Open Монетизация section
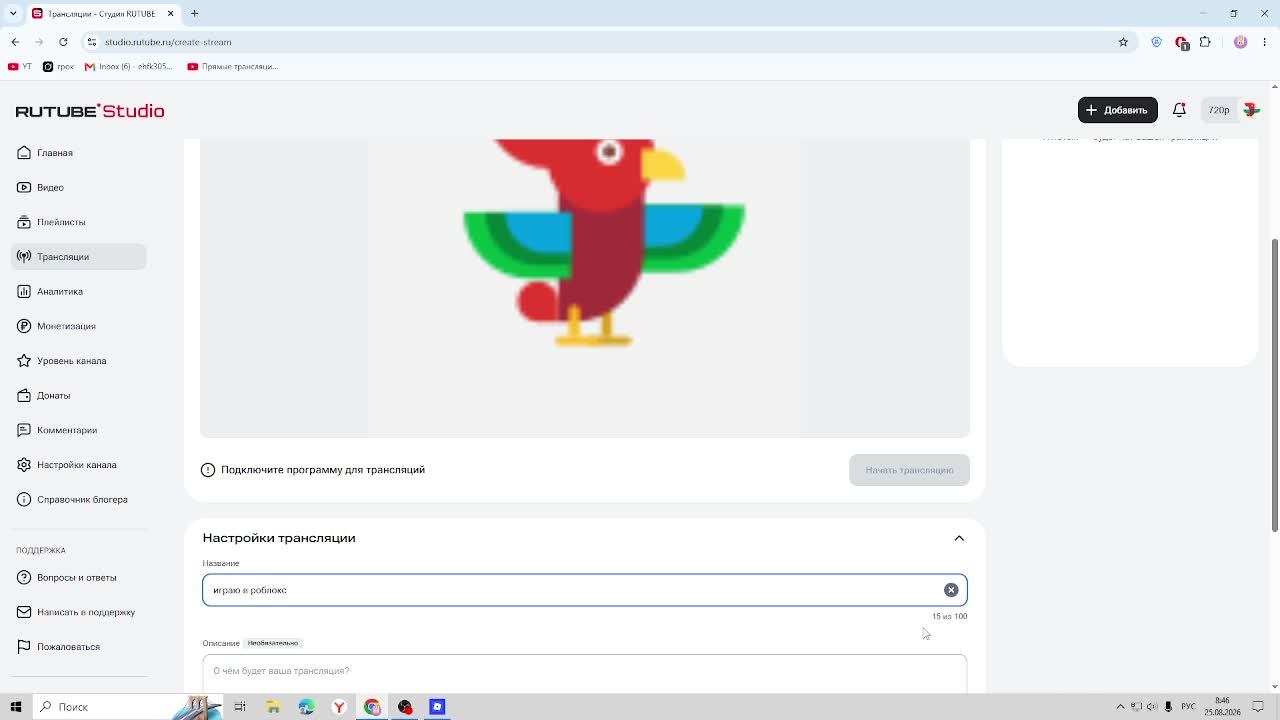 click(66, 326)
